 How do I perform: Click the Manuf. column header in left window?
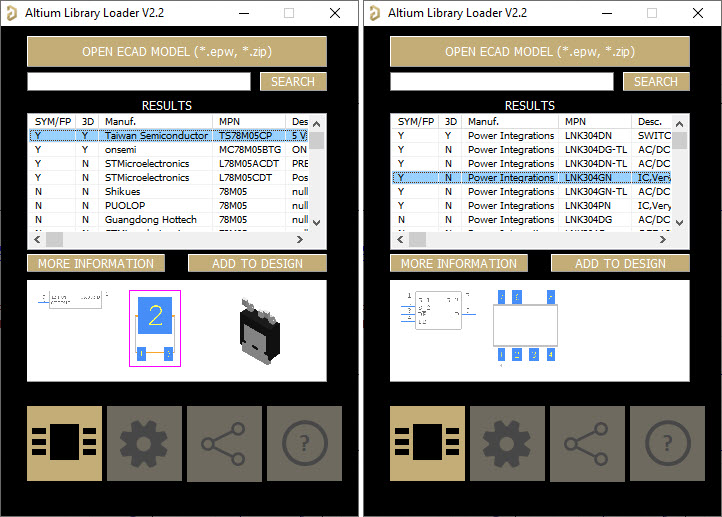point(156,122)
